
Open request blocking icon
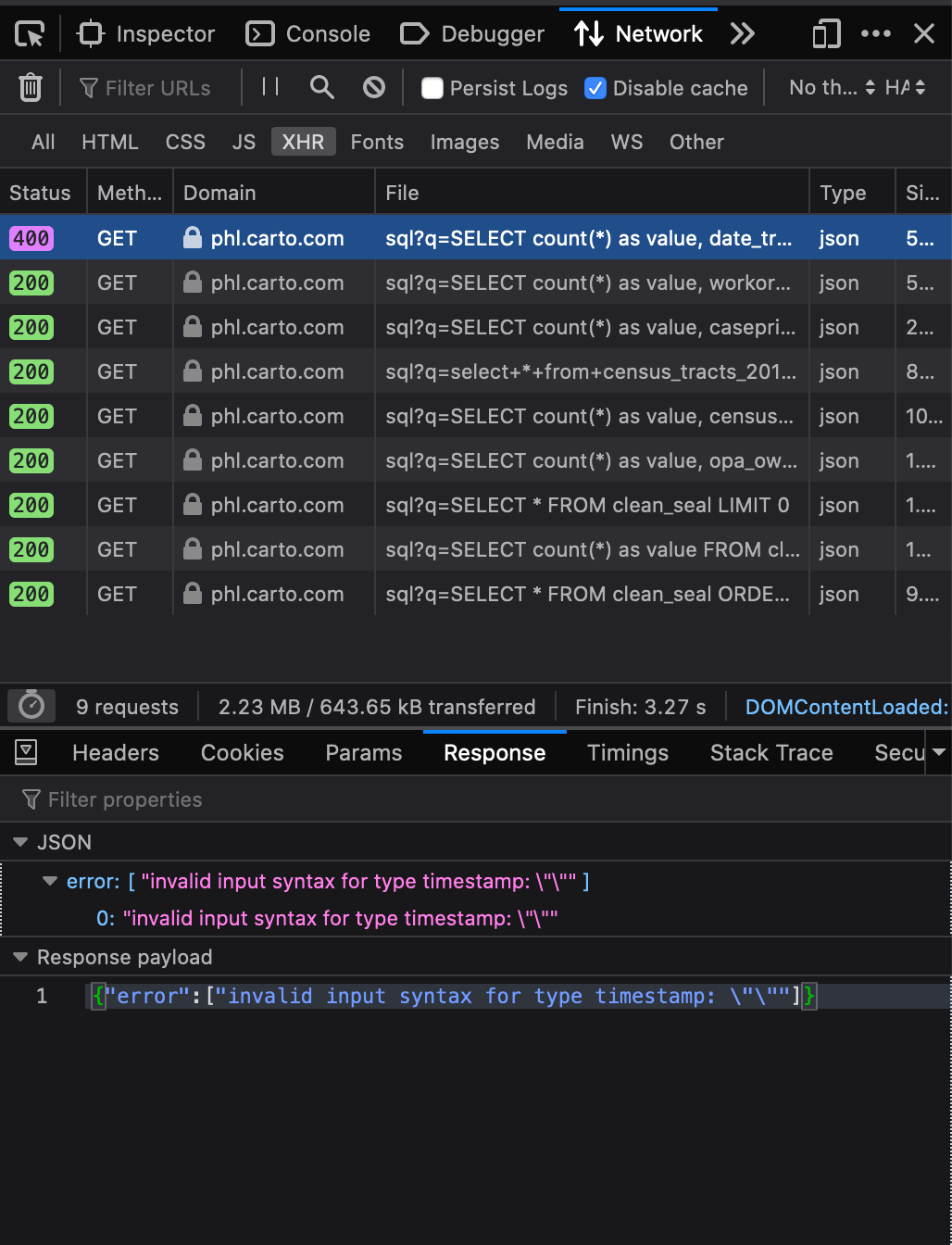click(374, 87)
